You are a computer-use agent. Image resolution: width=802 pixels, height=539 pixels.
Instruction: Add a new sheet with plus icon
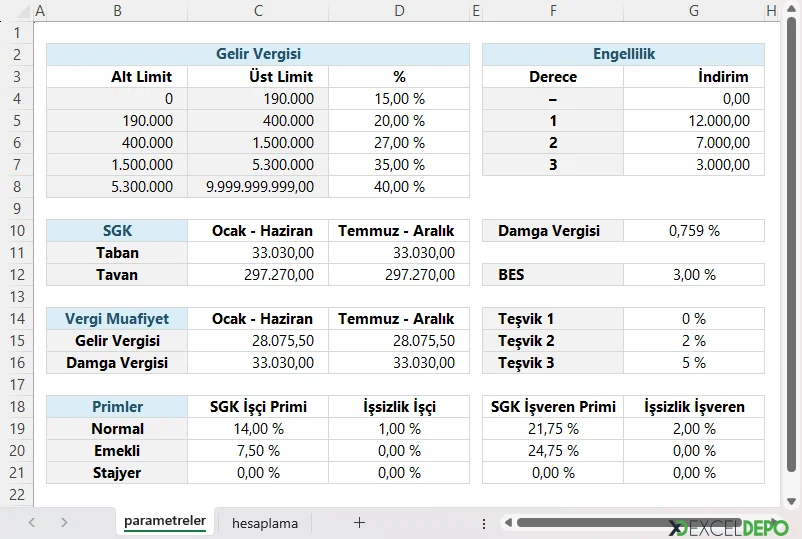coord(359,522)
